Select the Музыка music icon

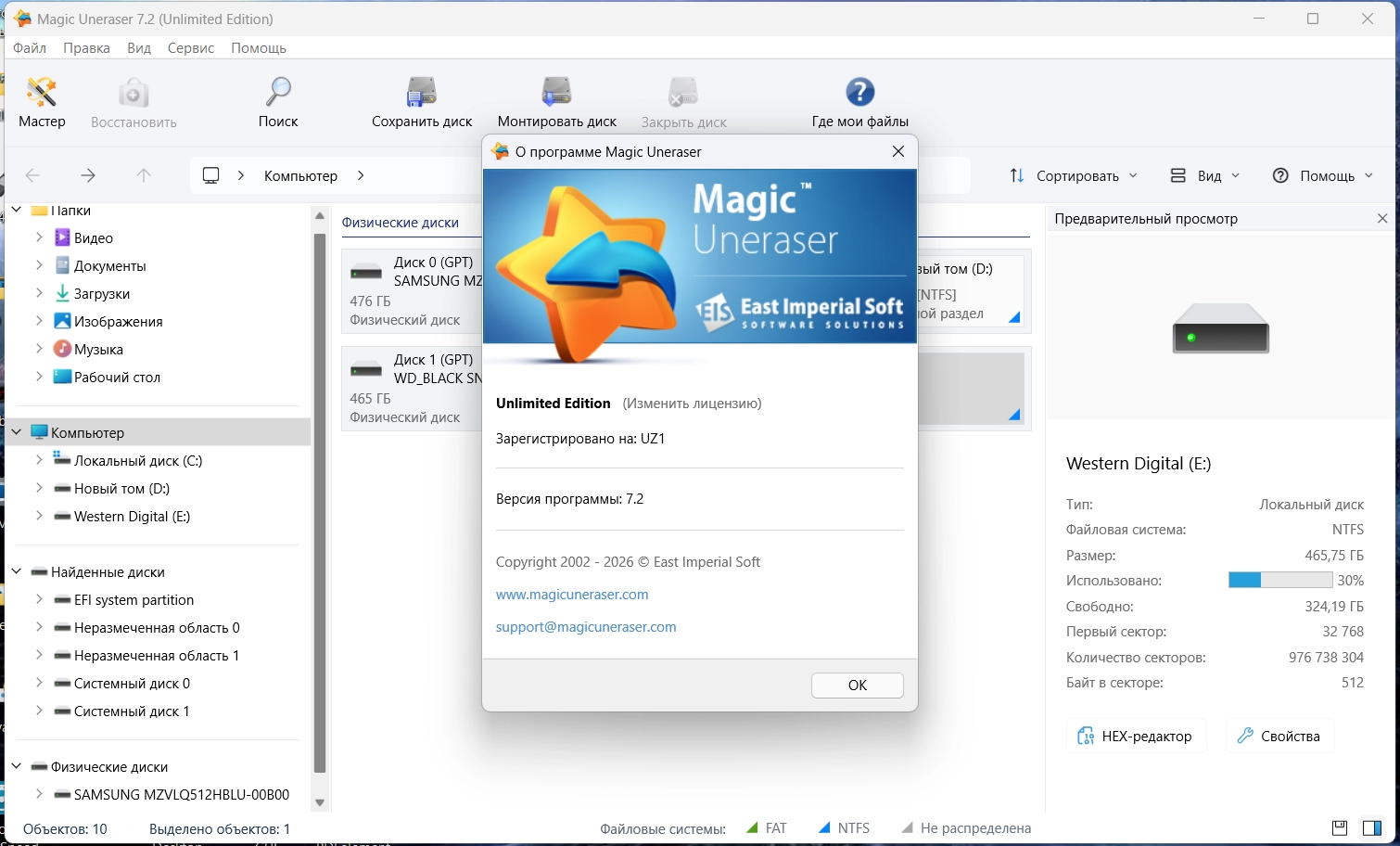[62, 350]
